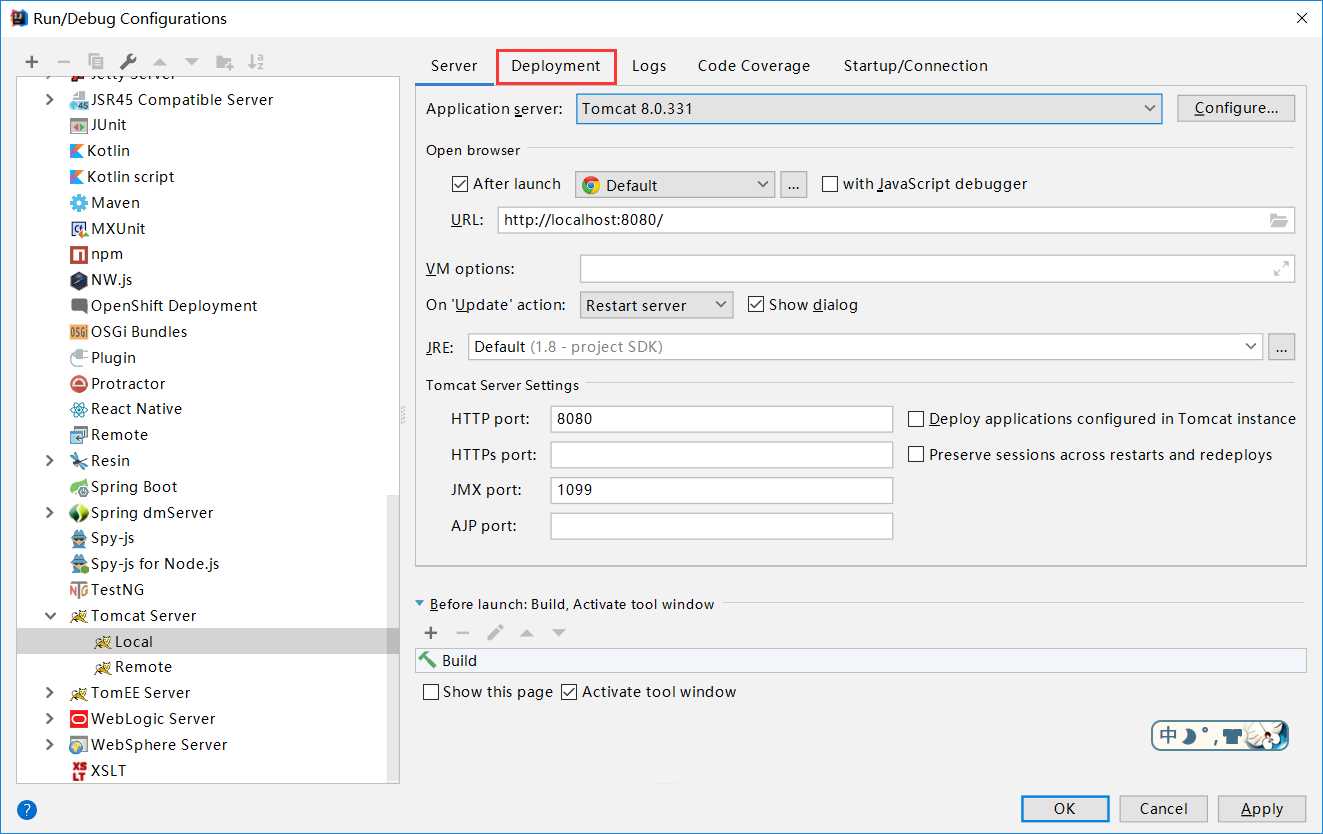Screen dimensions: 1323x834
Task: Click the Create New Folder icon
Action: point(224,62)
